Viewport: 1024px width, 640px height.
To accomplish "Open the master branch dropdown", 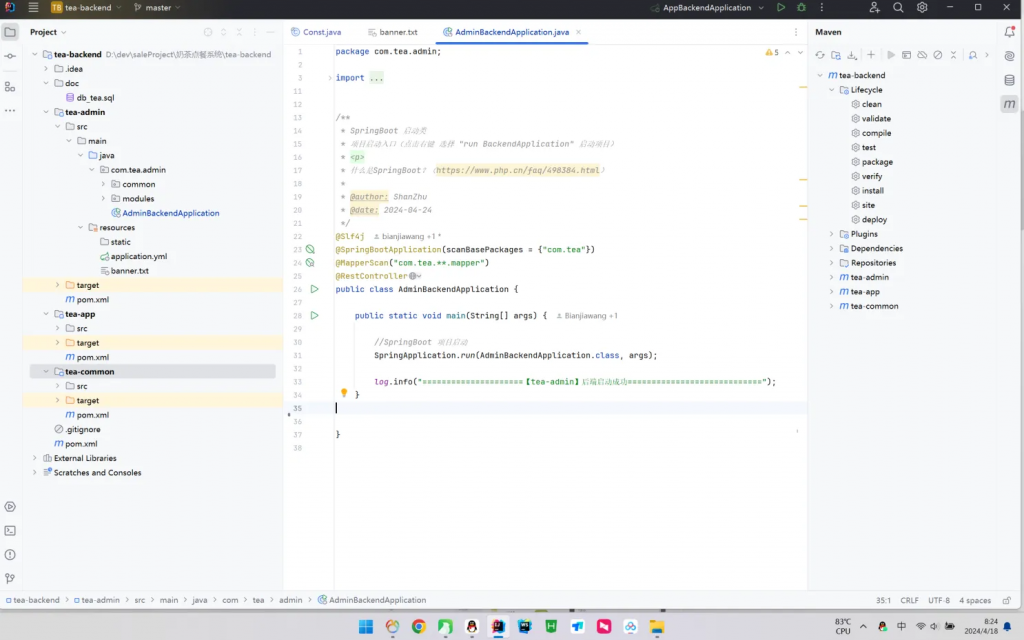I will pyautogui.click(x=158, y=8).
